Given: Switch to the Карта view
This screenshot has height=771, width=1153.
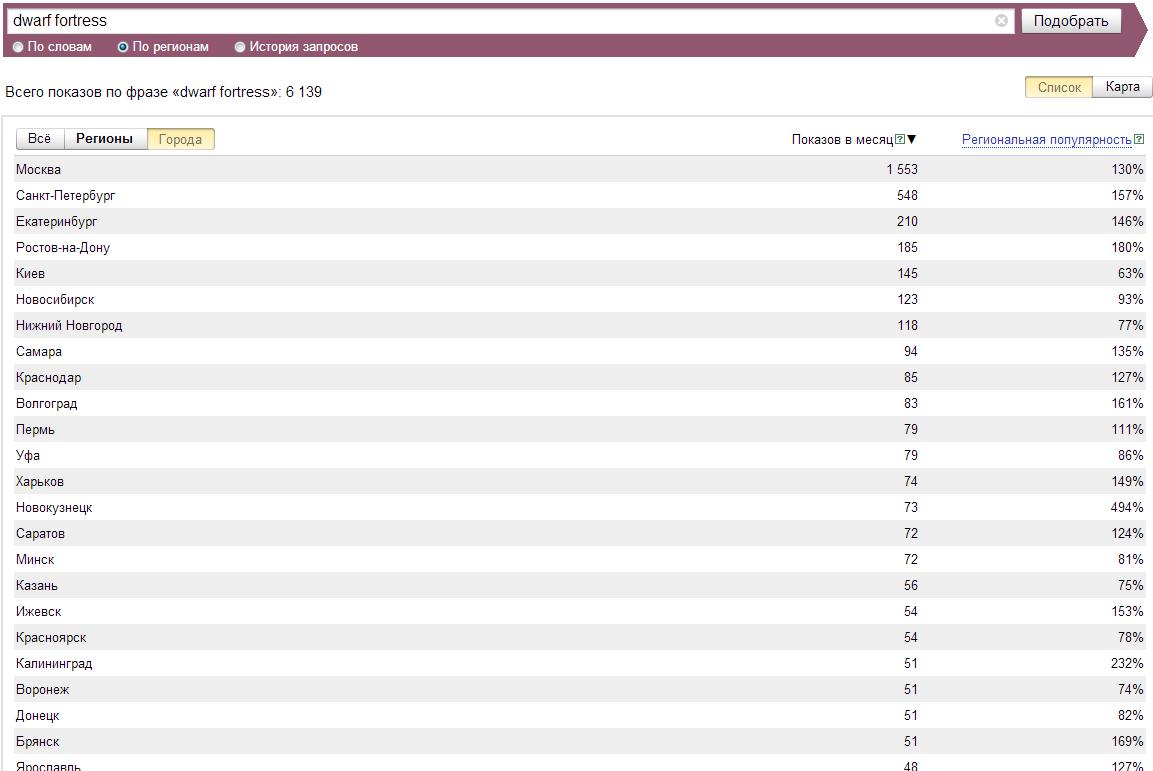Looking at the screenshot, I should pyautogui.click(x=1122, y=87).
